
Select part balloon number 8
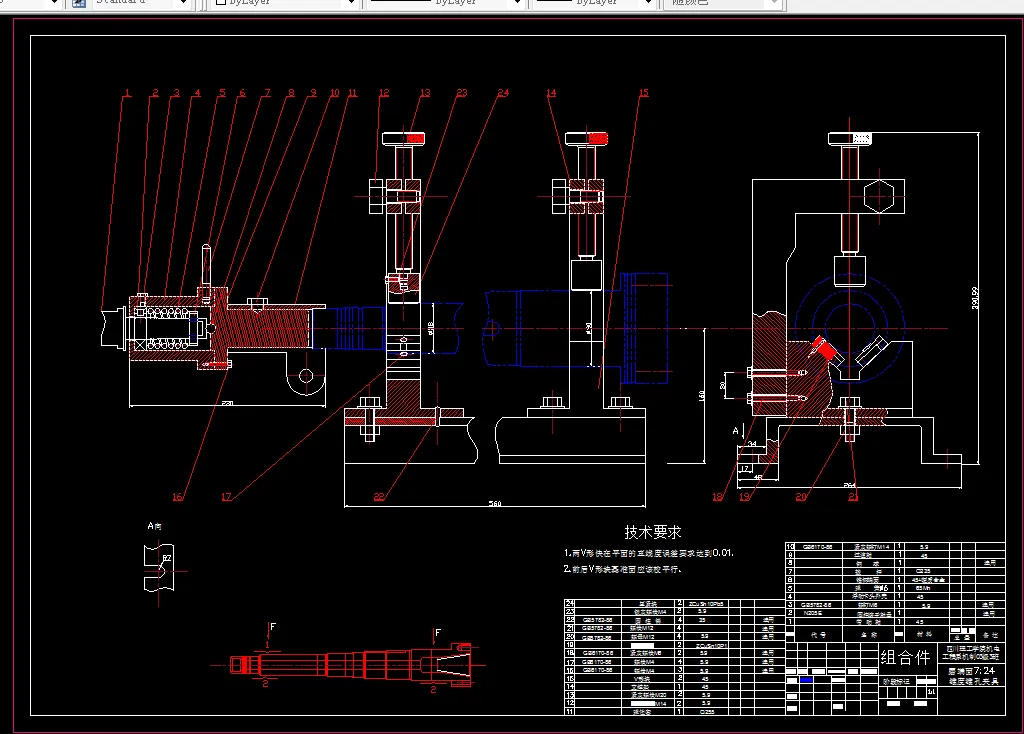(x=291, y=93)
